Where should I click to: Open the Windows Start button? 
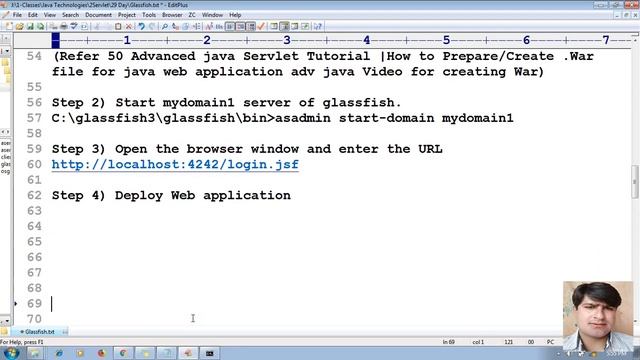[x=11, y=353]
